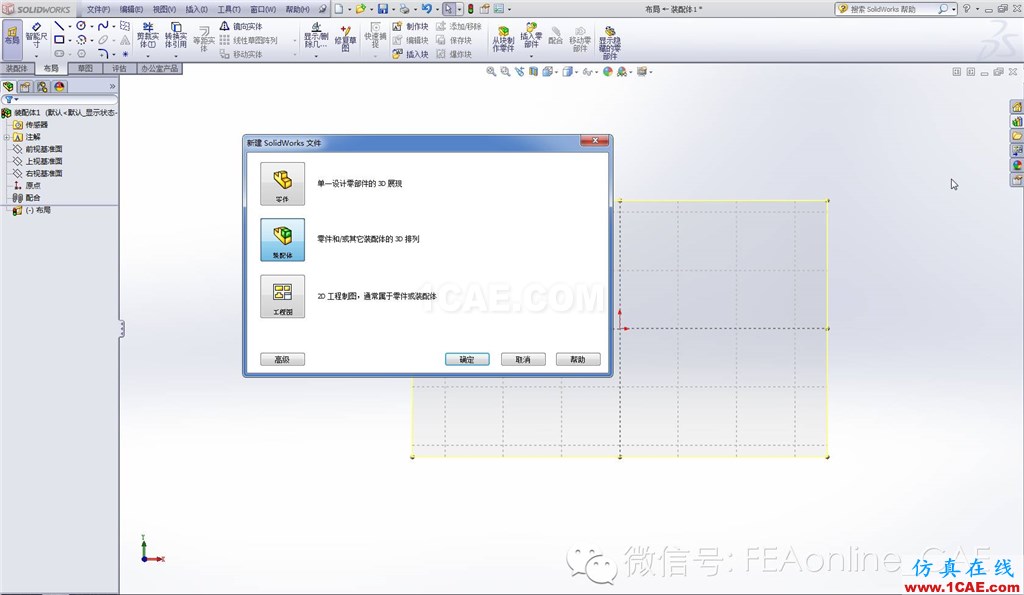The height and width of the screenshot is (595, 1024).
Task: Click 高级 Advanced button in dialog
Action: coord(282,359)
